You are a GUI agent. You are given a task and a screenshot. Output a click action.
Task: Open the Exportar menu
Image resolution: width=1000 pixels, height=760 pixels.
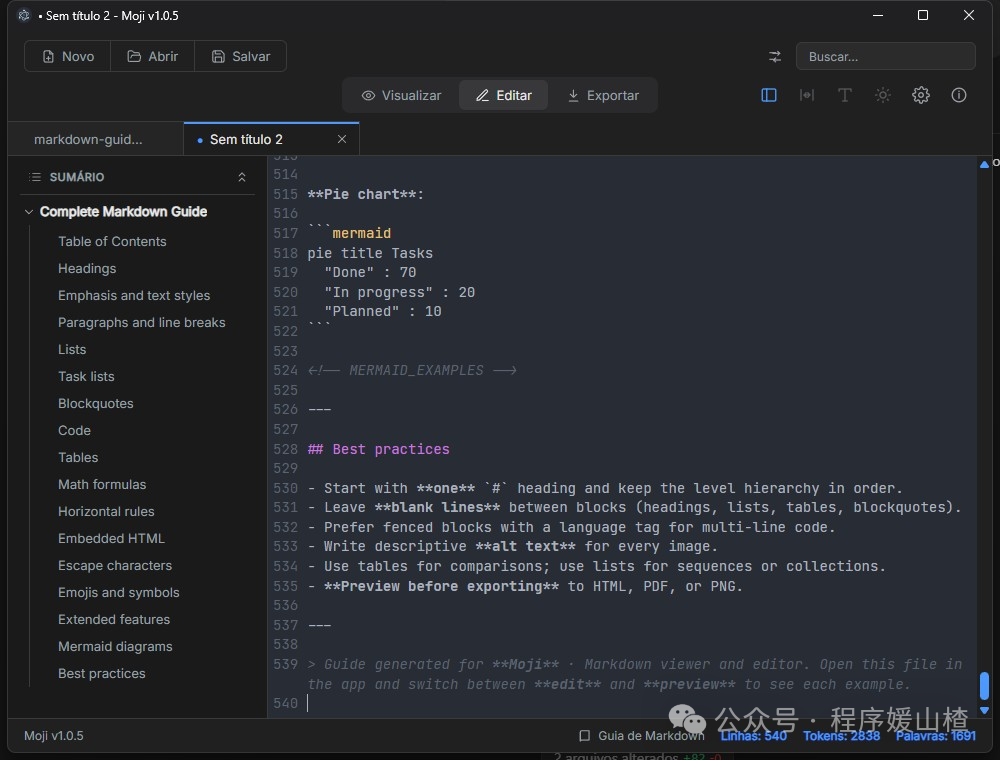click(603, 95)
